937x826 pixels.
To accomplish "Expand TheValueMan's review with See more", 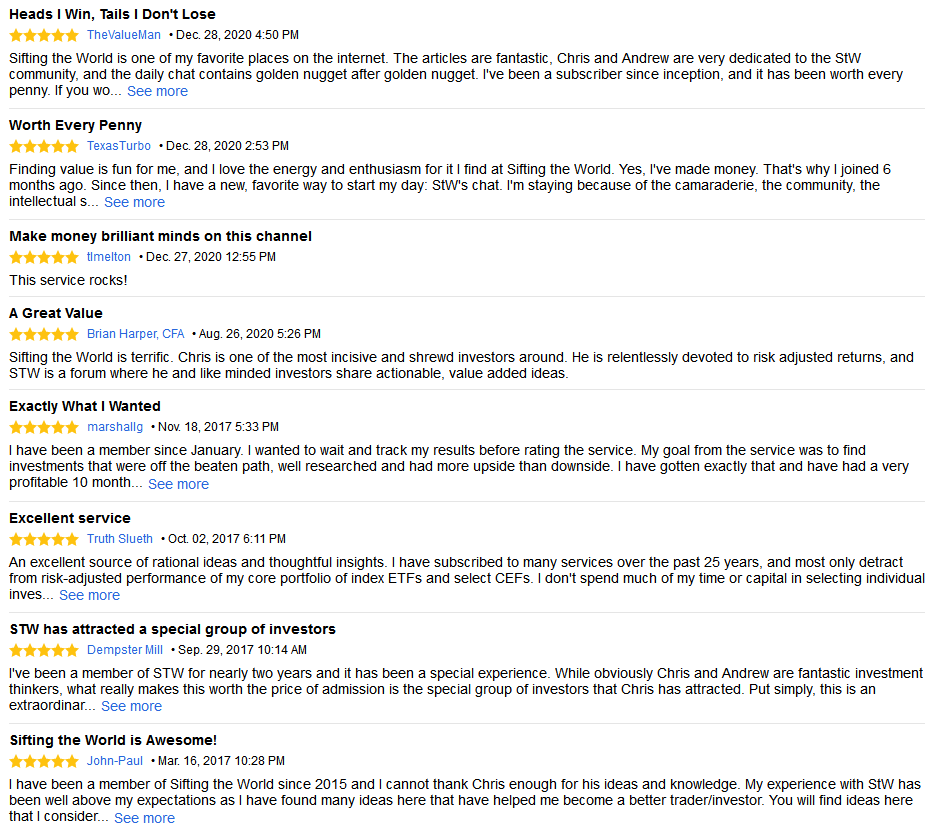I will click(x=157, y=91).
